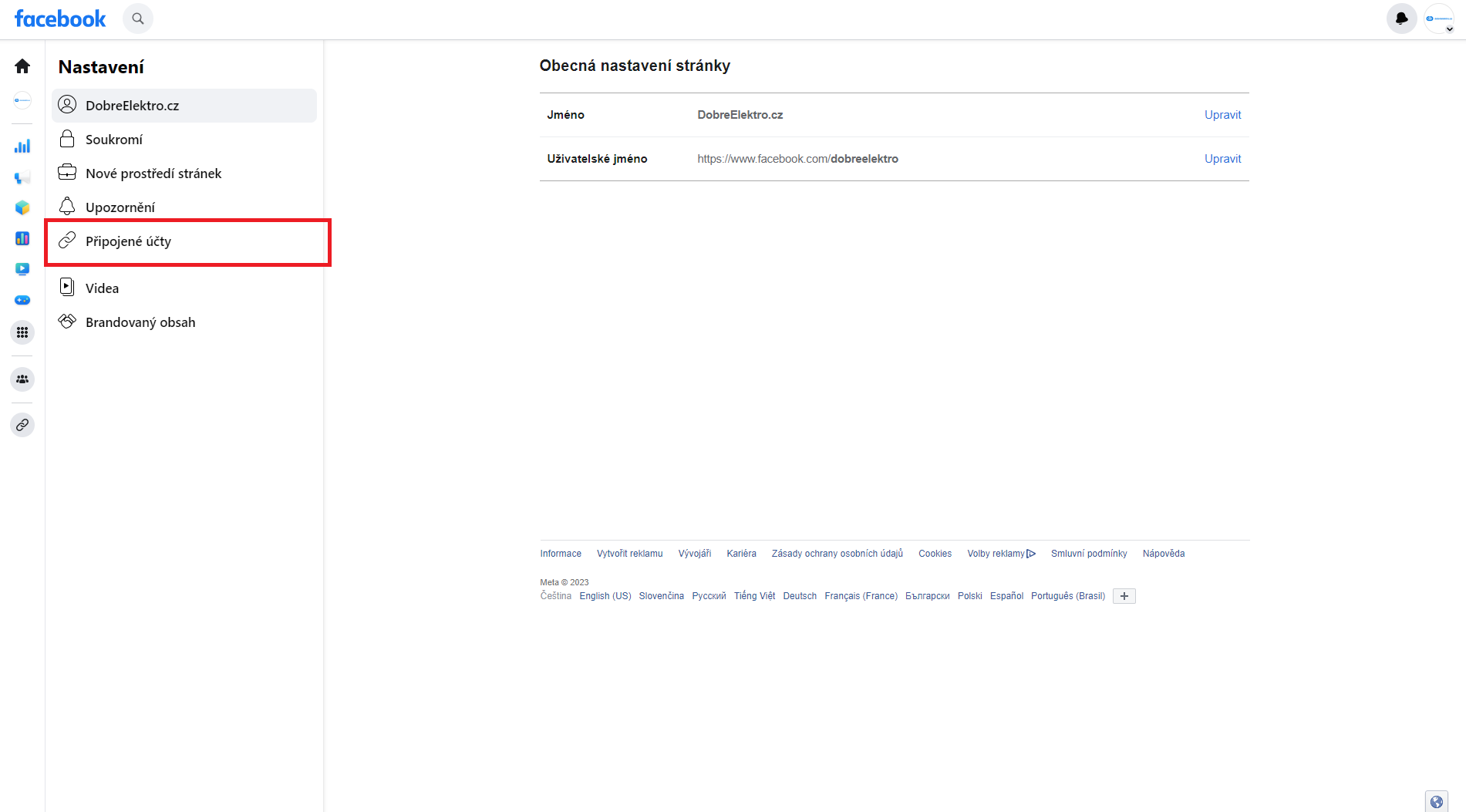Click the plus button for more languages
Image resolution: width=1466 pixels, height=812 pixels.
pyautogui.click(x=1124, y=596)
